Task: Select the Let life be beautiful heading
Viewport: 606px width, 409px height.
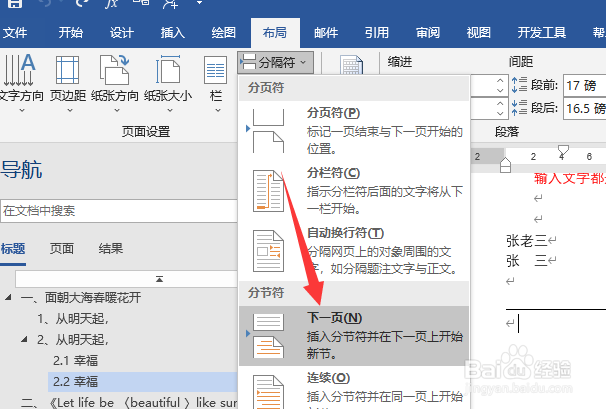Action: coord(129,402)
